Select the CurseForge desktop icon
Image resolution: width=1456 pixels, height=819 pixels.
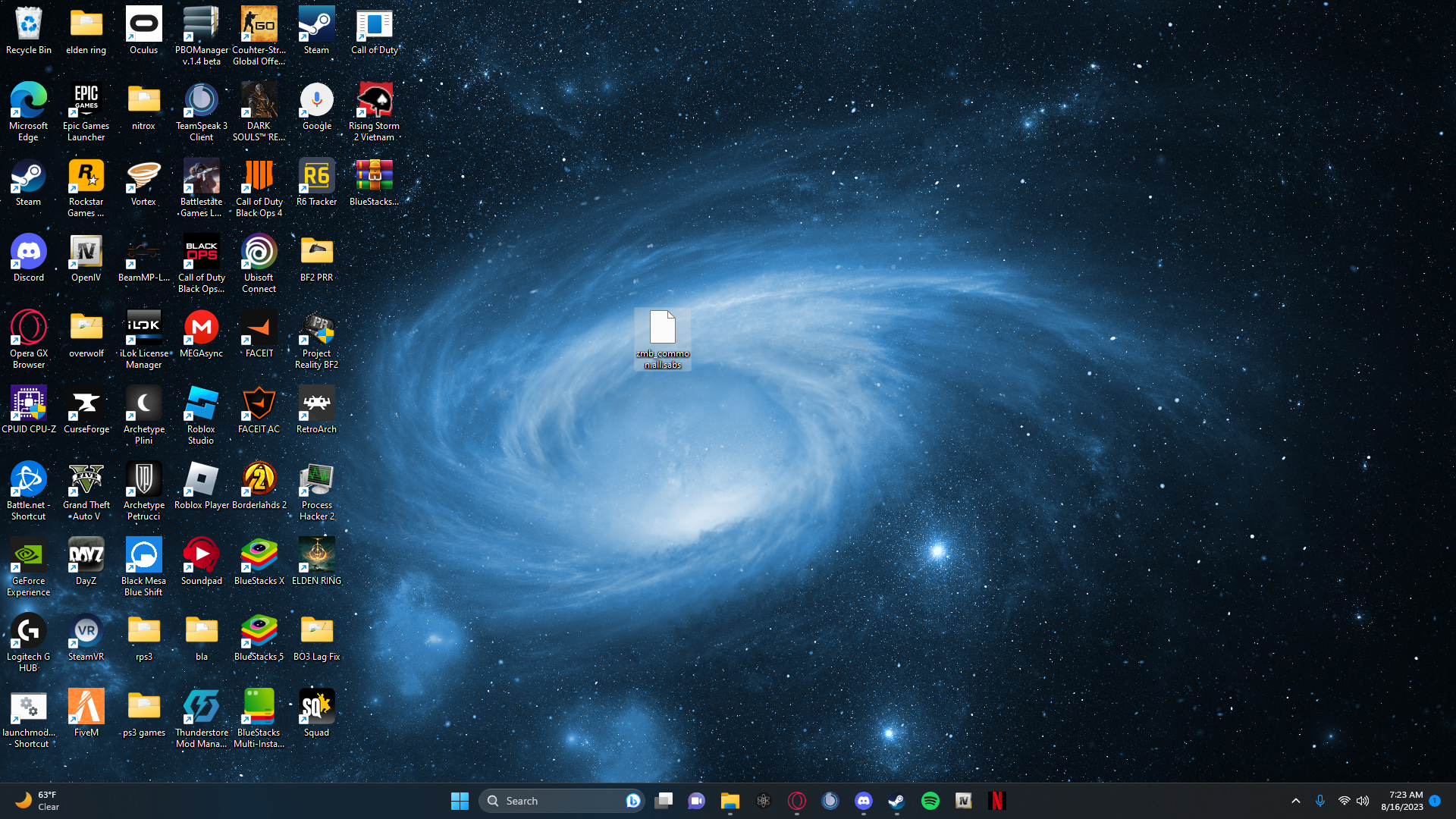click(x=86, y=410)
